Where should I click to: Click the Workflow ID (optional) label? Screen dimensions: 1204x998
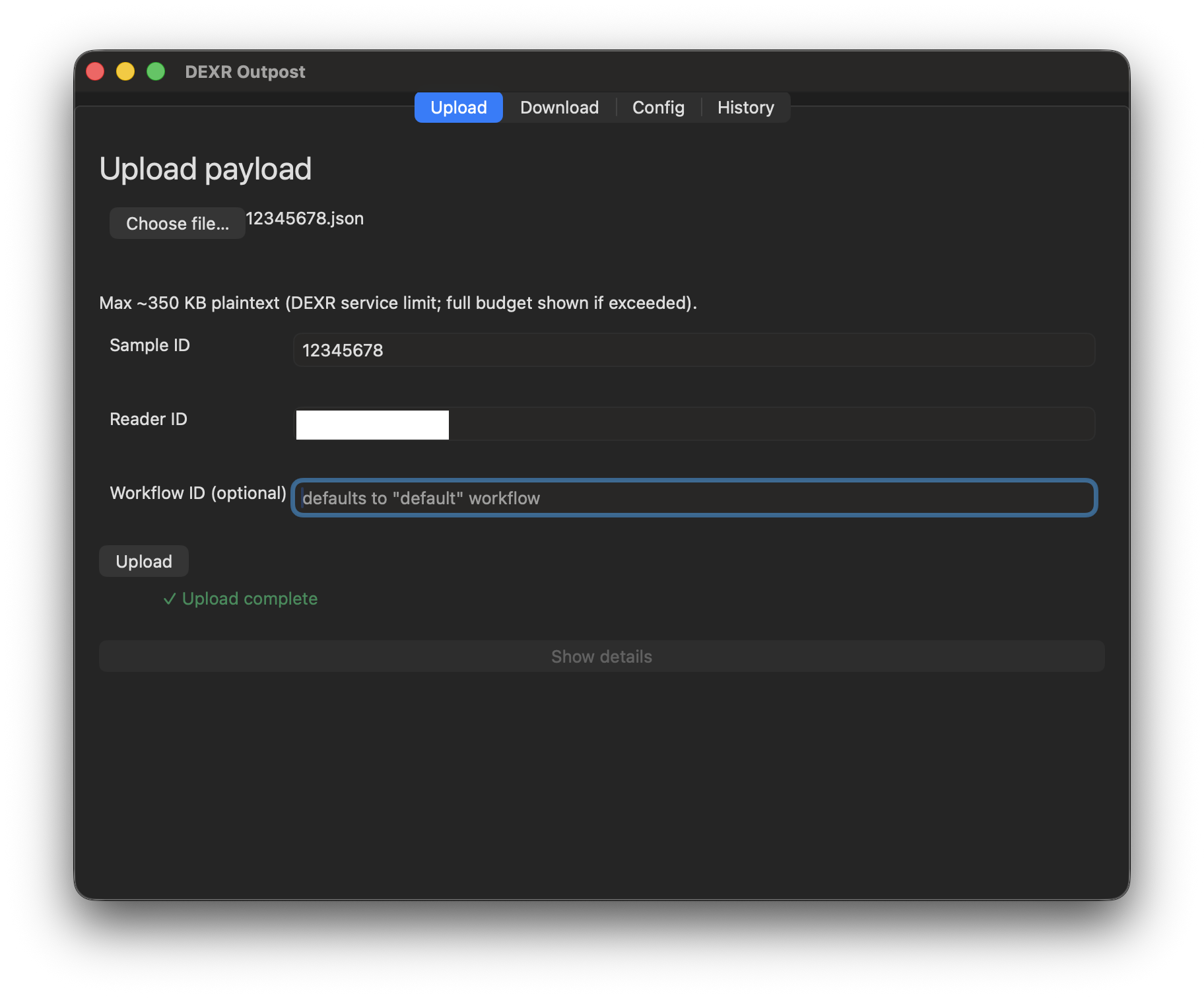(198, 493)
